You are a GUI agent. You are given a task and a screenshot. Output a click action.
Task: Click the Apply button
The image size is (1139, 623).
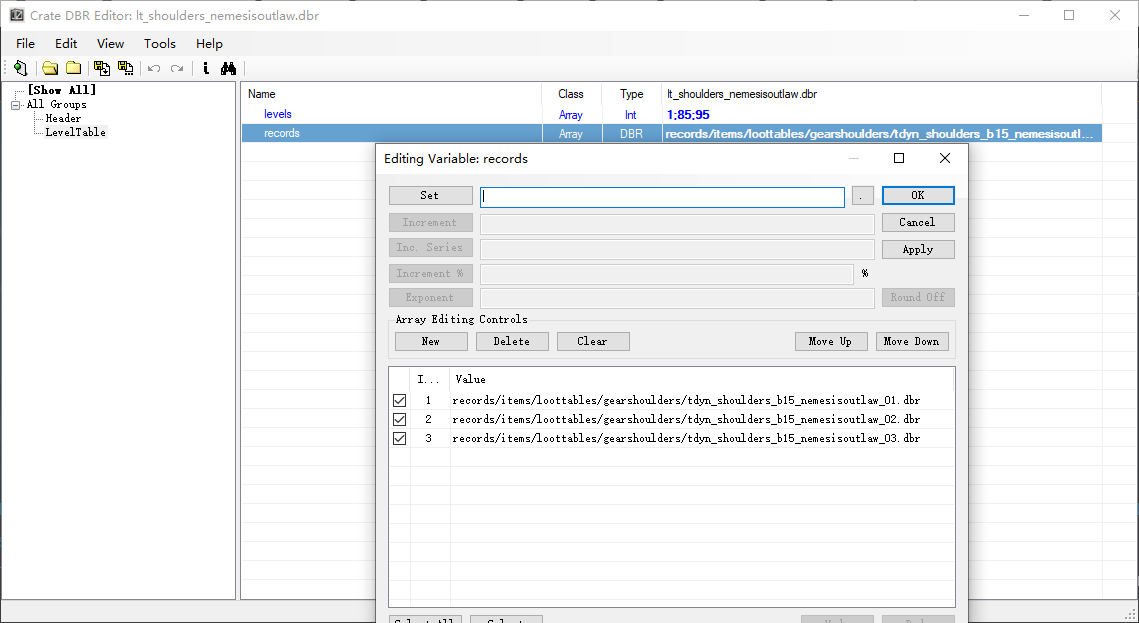tap(918, 249)
